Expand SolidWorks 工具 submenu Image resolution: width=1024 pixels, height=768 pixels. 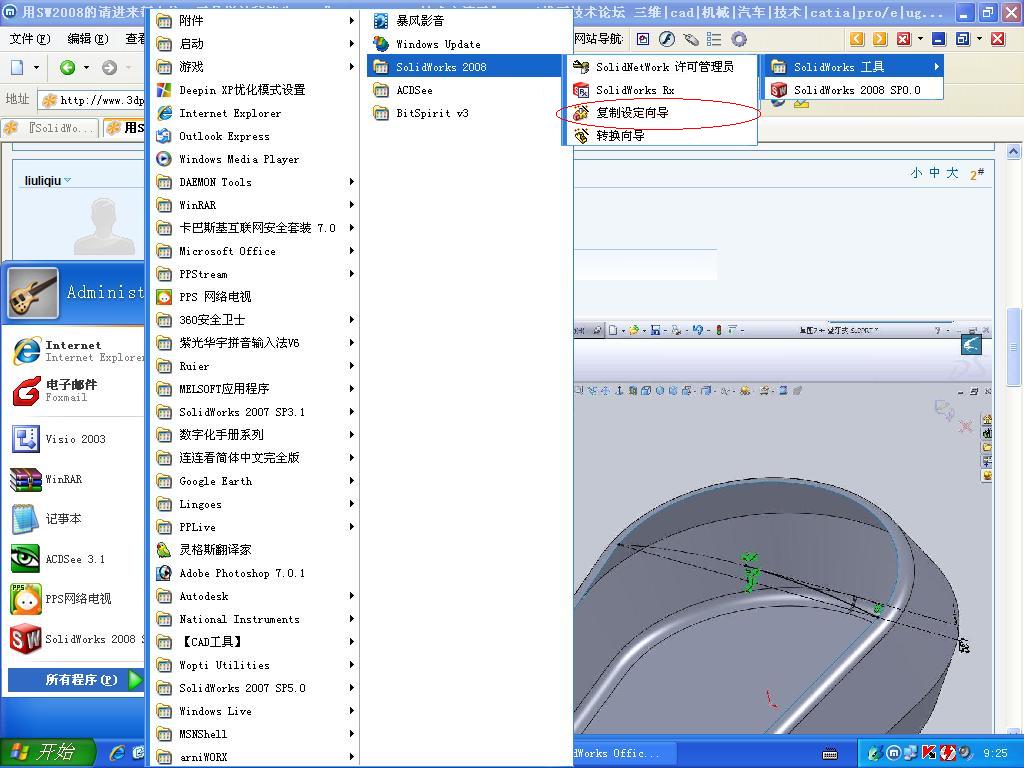click(854, 67)
